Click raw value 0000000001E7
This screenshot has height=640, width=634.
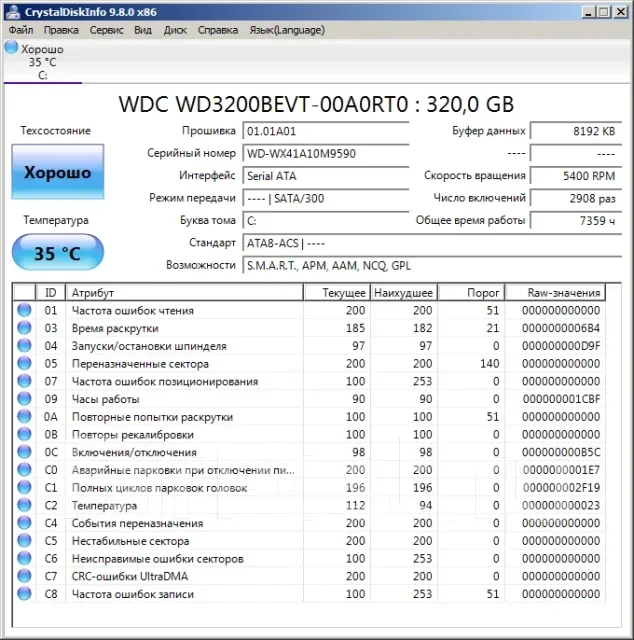click(x=561, y=470)
